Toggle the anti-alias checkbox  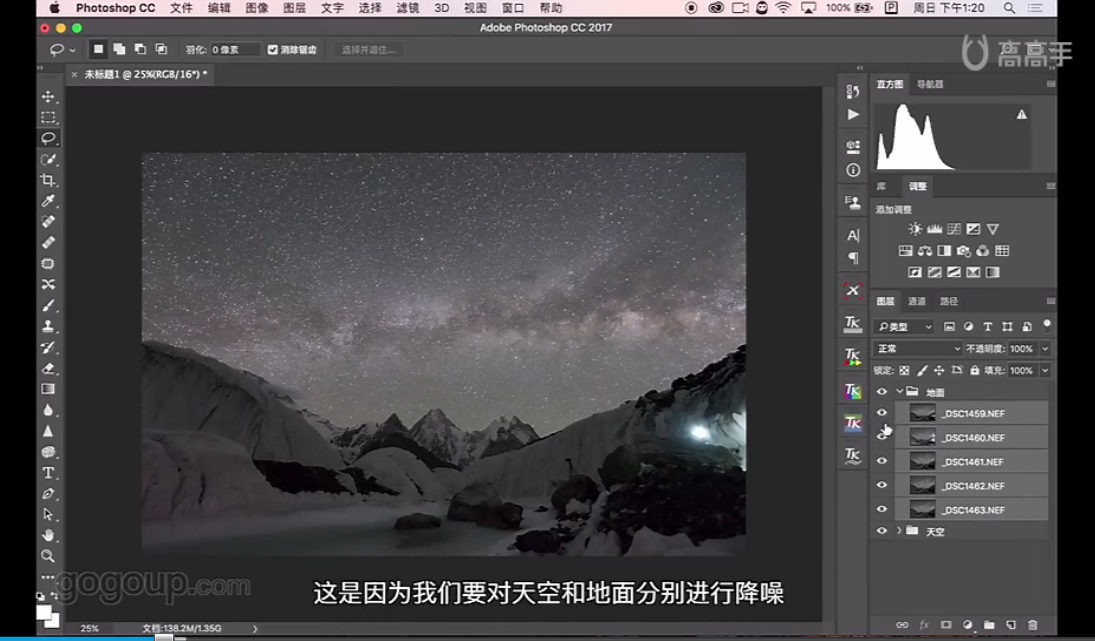click(273, 50)
